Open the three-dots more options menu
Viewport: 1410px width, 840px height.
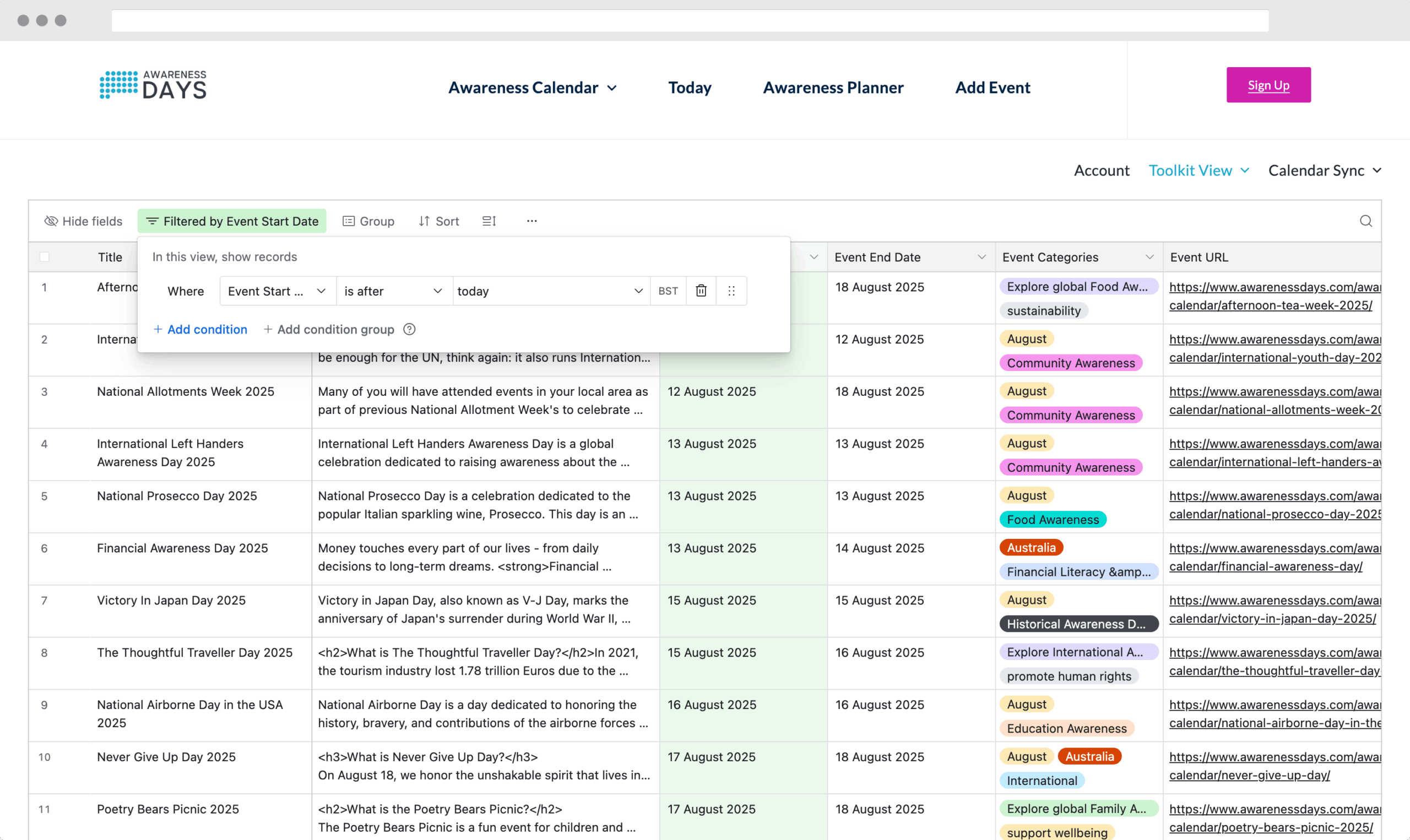pyautogui.click(x=531, y=221)
